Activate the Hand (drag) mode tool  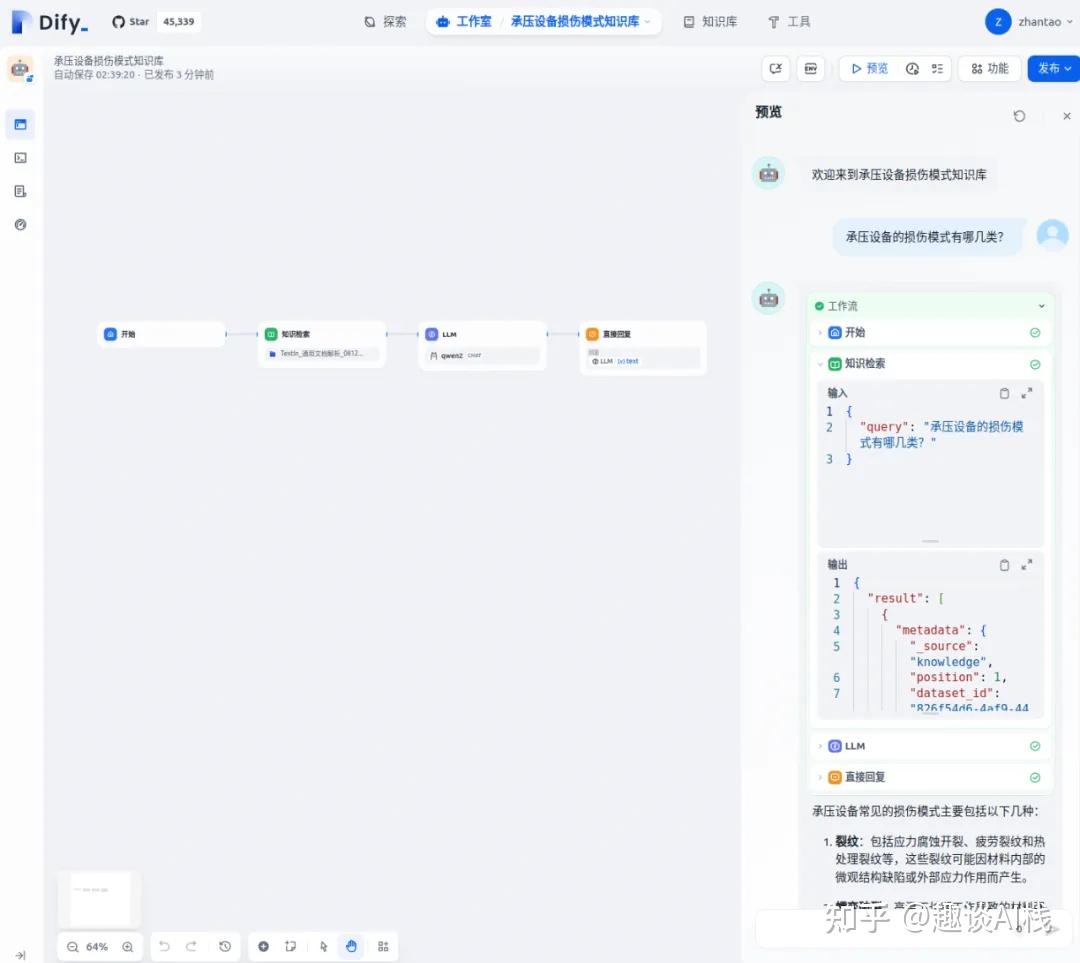coord(351,946)
